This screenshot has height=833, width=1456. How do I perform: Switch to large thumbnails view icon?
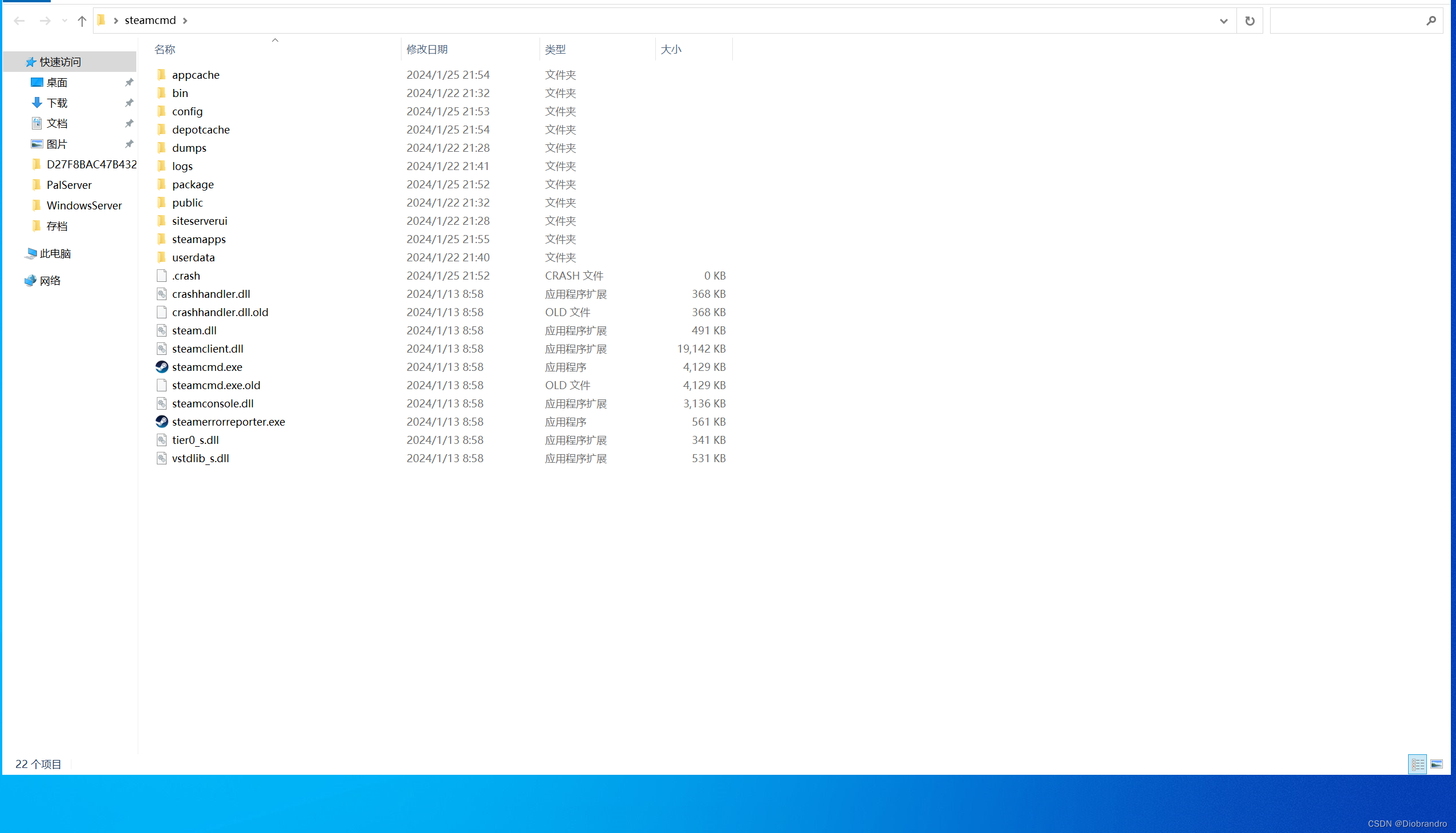(x=1436, y=765)
